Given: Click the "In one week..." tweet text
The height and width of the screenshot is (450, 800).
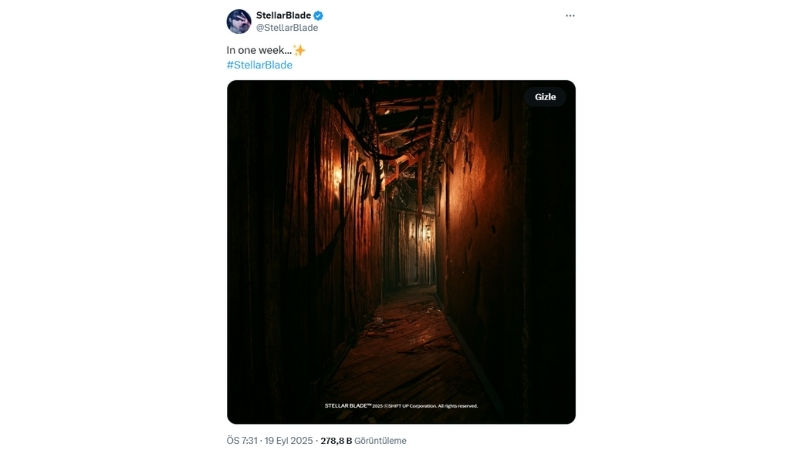Looking at the screenshot, I should click(259, 50).
